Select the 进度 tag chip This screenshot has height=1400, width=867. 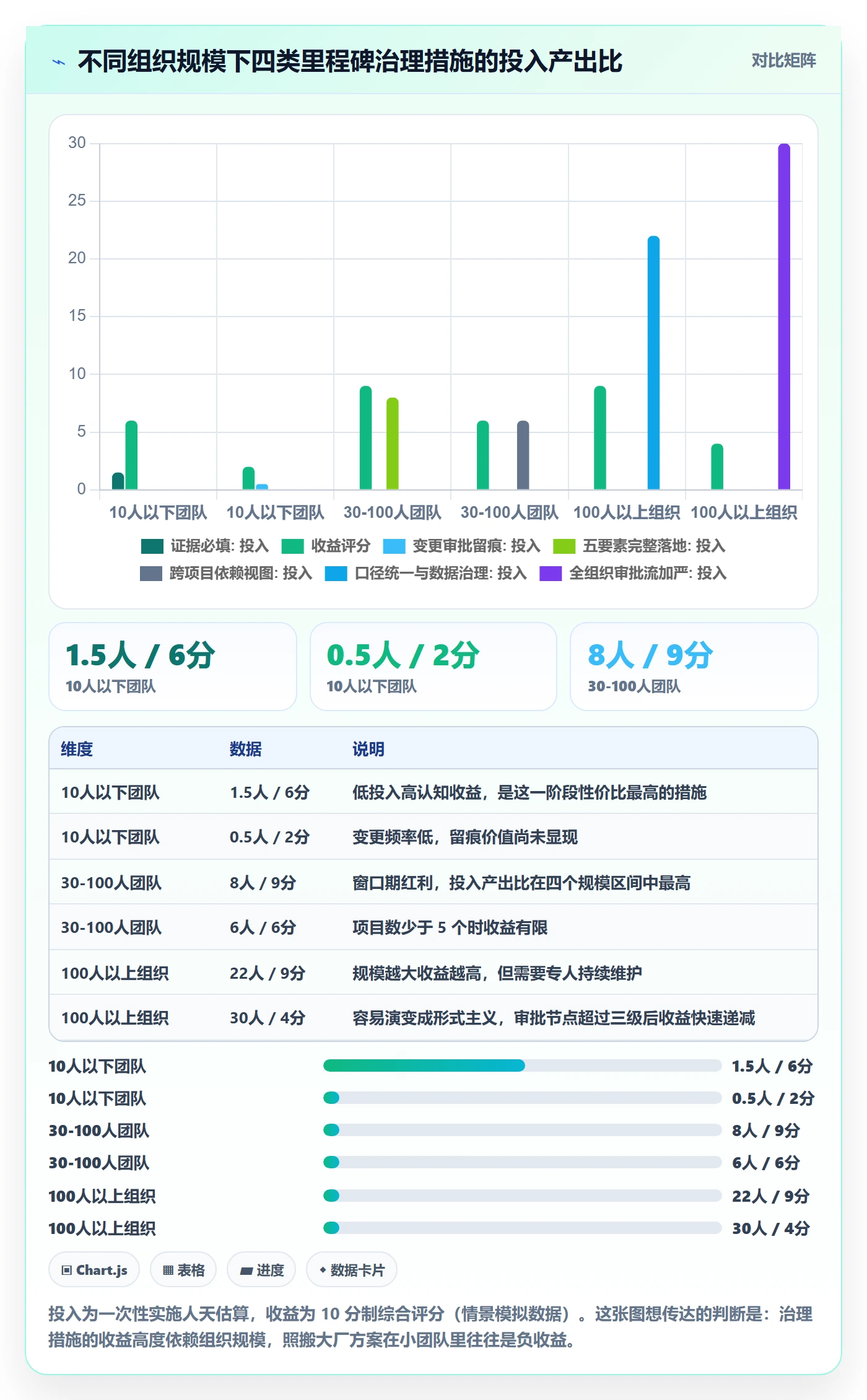261,1270
